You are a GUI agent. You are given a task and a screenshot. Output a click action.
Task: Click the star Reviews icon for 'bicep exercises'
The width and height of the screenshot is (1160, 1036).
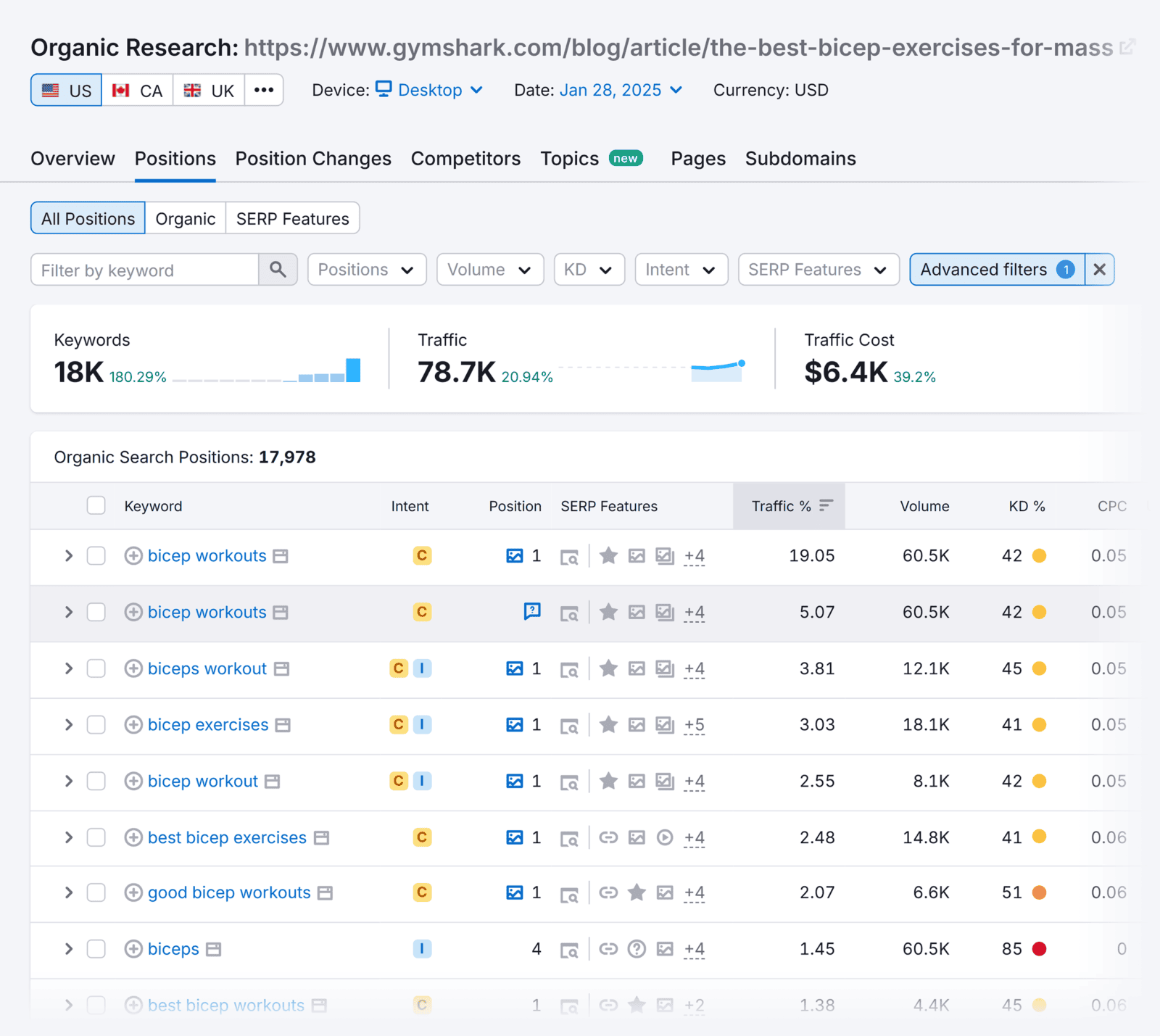pos(608,724)
